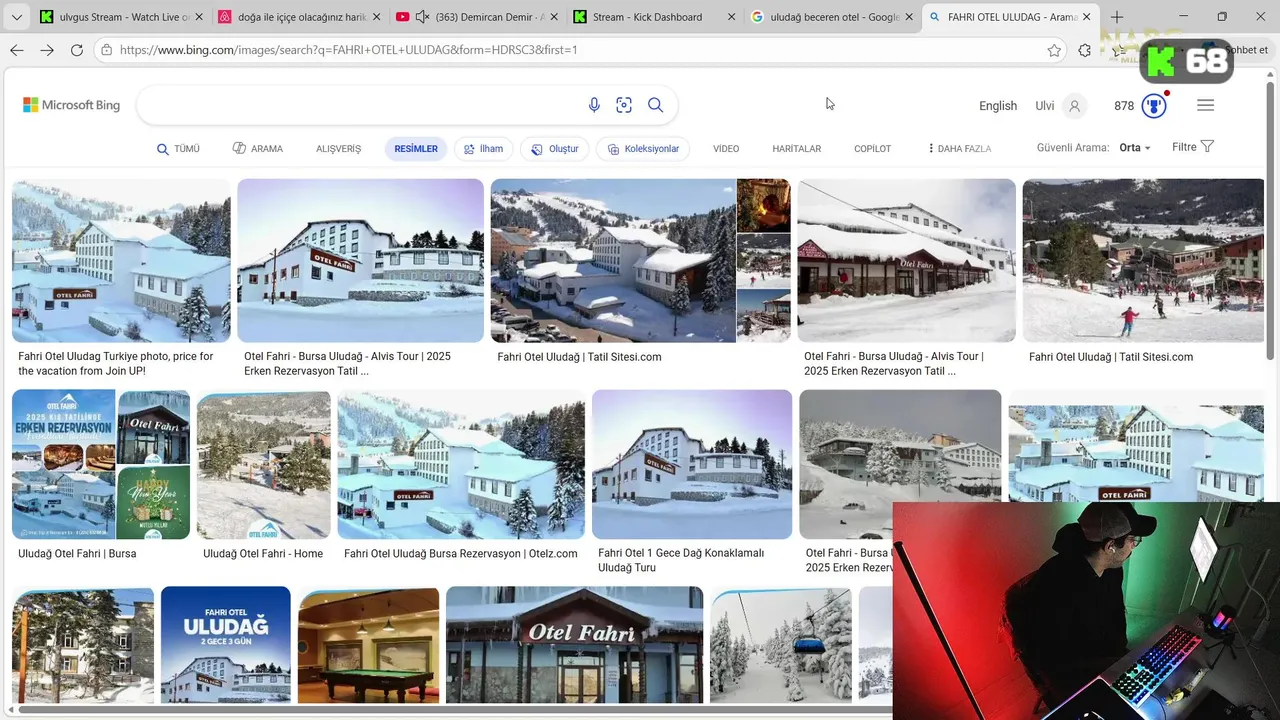Click the horizontal page scrollbar
The image size is (1280, 720).
[x=450, y=711]
